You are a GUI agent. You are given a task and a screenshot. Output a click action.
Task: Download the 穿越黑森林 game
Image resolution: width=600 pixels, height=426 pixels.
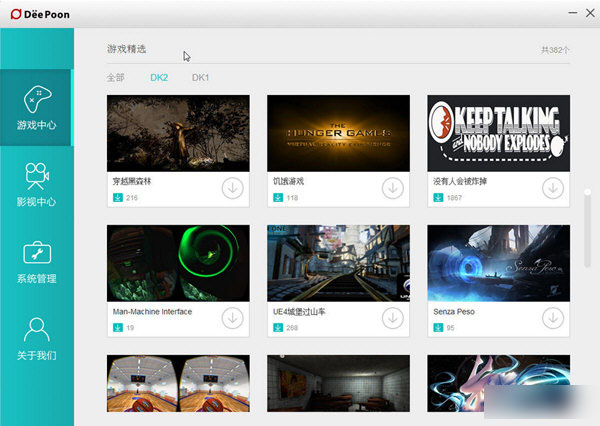pos(232,188)
